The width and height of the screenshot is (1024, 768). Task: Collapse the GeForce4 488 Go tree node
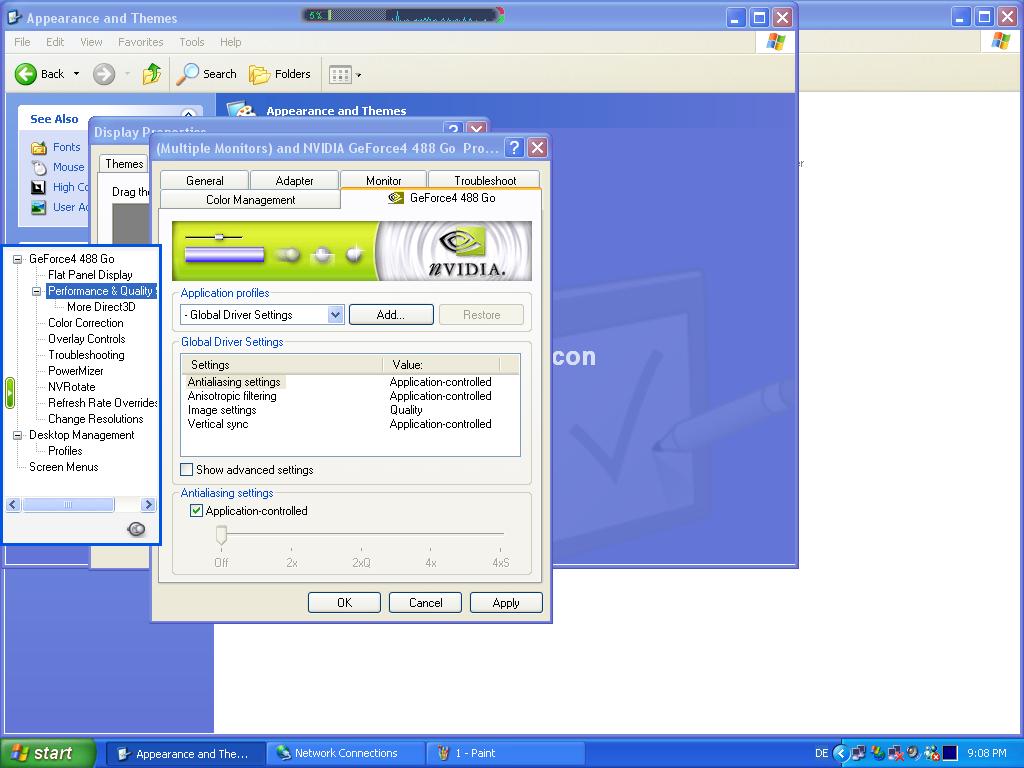tap(18, 259)
